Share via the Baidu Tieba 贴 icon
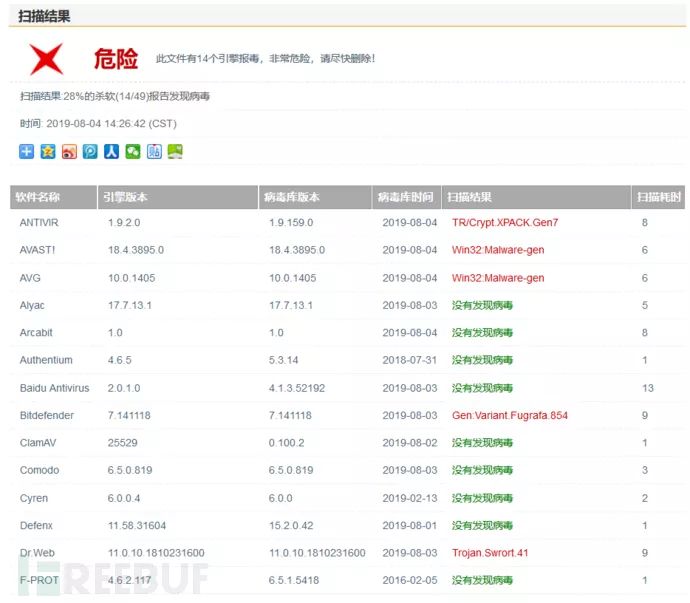The image size is (690, 603). click(154, 152)
